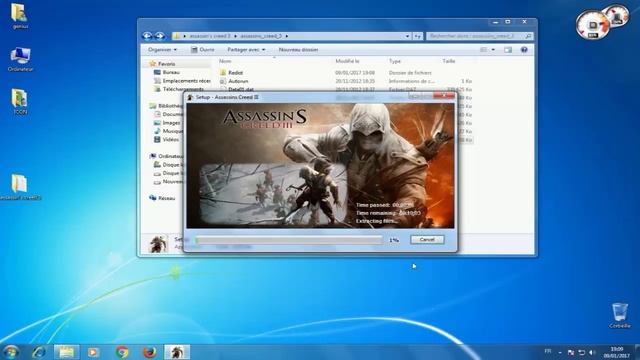Launch Internet Explorer from taskbar

40,352
